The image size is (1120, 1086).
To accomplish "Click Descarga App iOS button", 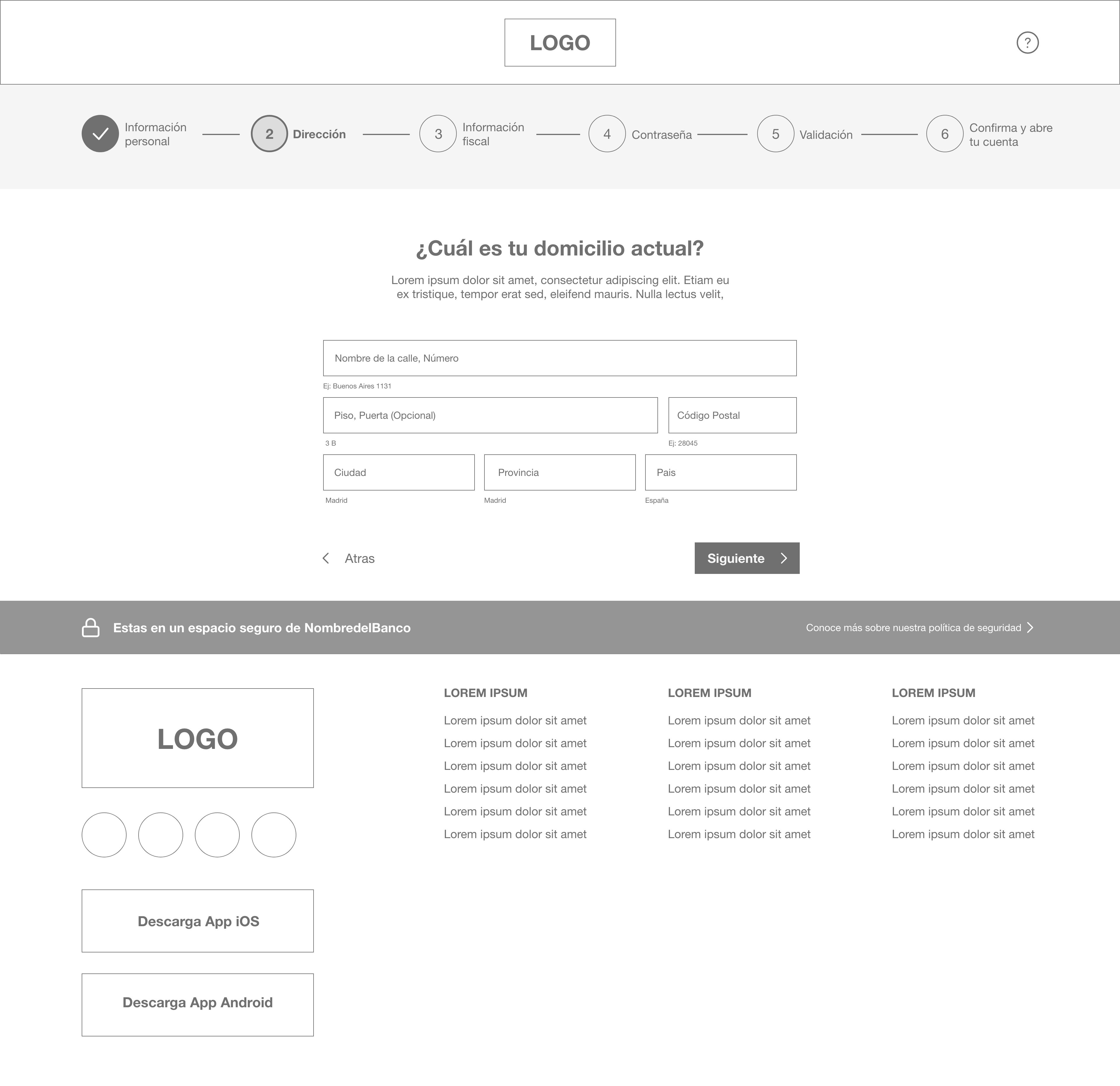I will click(198, 921).
